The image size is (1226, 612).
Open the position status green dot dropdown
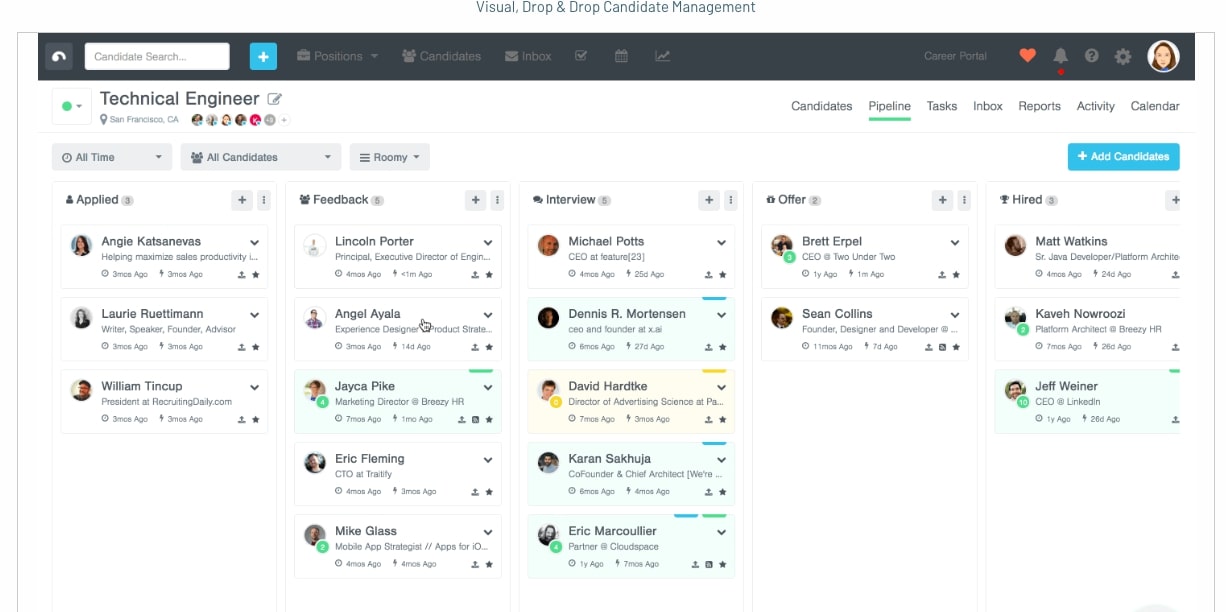pyautogui.click(x=72, y=106)
